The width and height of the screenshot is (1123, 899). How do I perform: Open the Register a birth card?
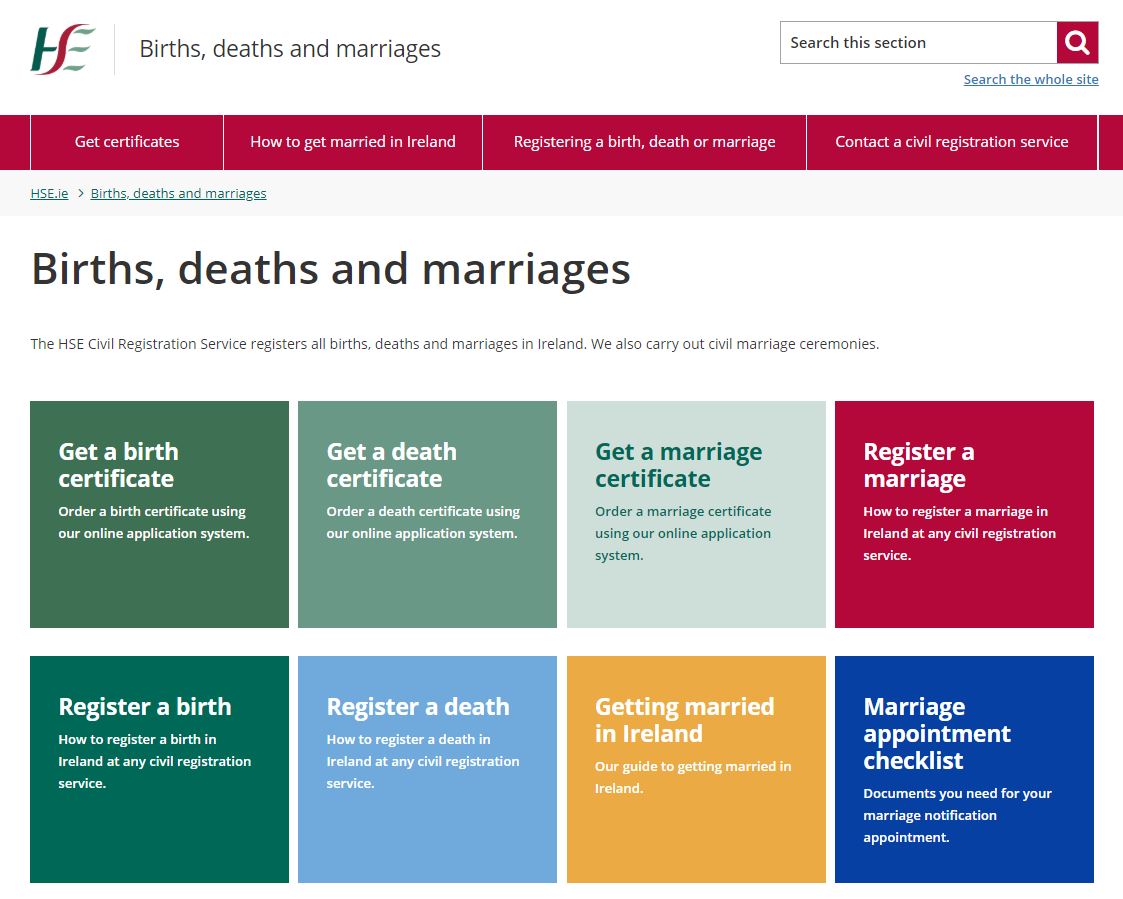[x=159, y=769]
